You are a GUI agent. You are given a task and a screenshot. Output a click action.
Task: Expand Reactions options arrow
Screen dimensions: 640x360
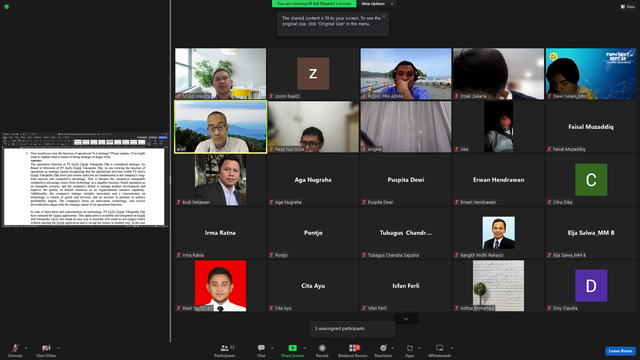393,348
